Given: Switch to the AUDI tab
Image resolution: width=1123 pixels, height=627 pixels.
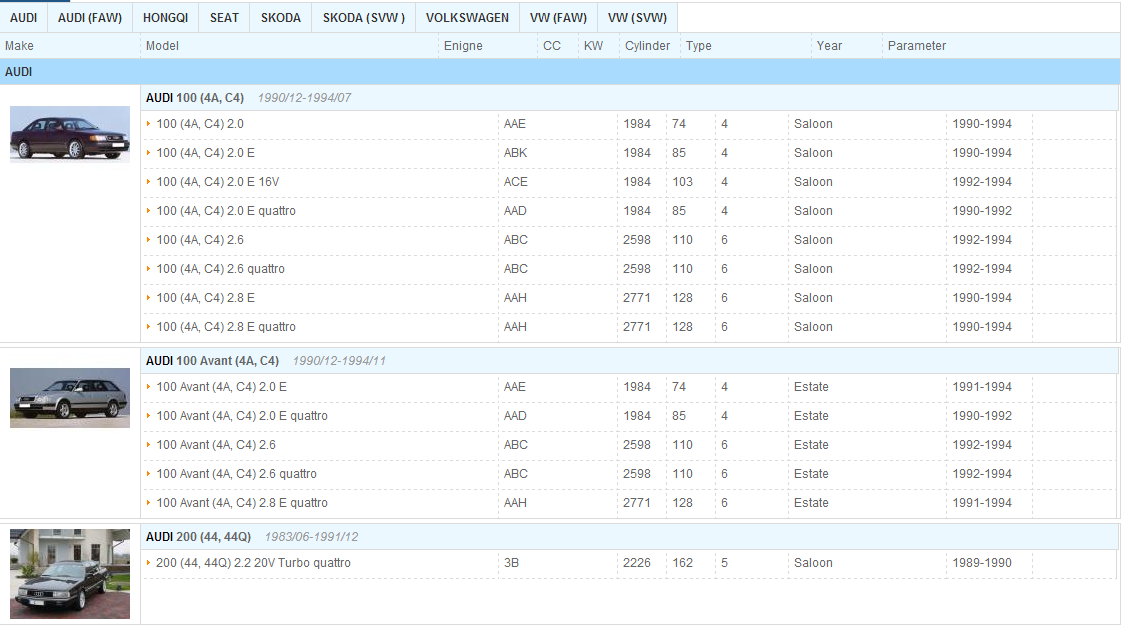Looking at the screenshot, I should click(24, 18).
